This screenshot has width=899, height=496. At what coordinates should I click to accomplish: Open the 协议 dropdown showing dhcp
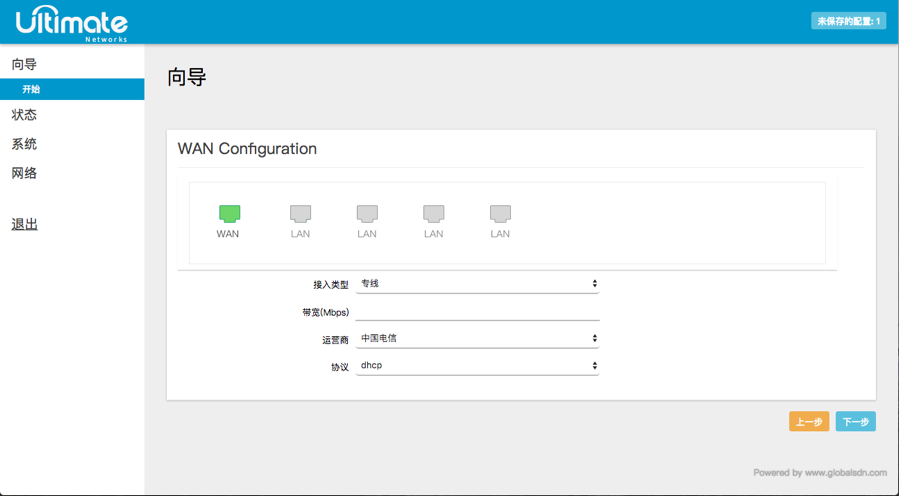477,366
